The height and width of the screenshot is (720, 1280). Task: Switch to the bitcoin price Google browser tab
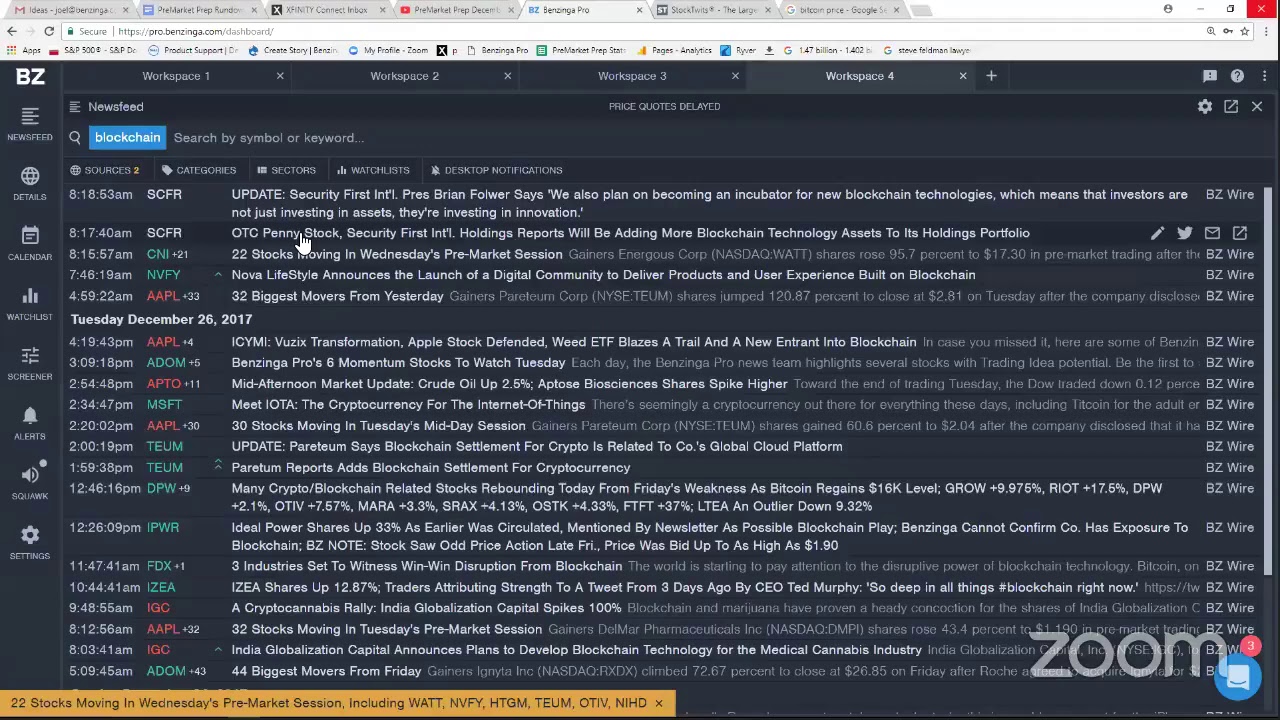click(x=842, y=10)
